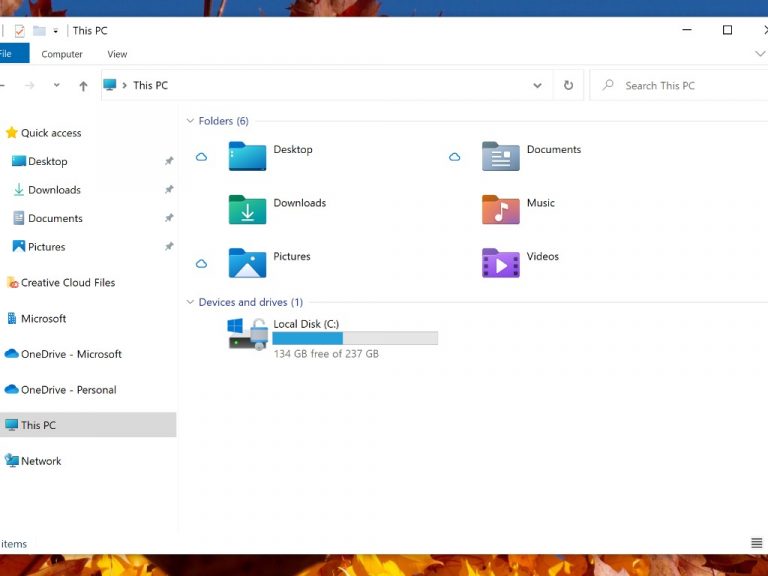The image size is (768, 576).
Task: Select Creative Cloud Files label in sidebar
Action: 68,283
